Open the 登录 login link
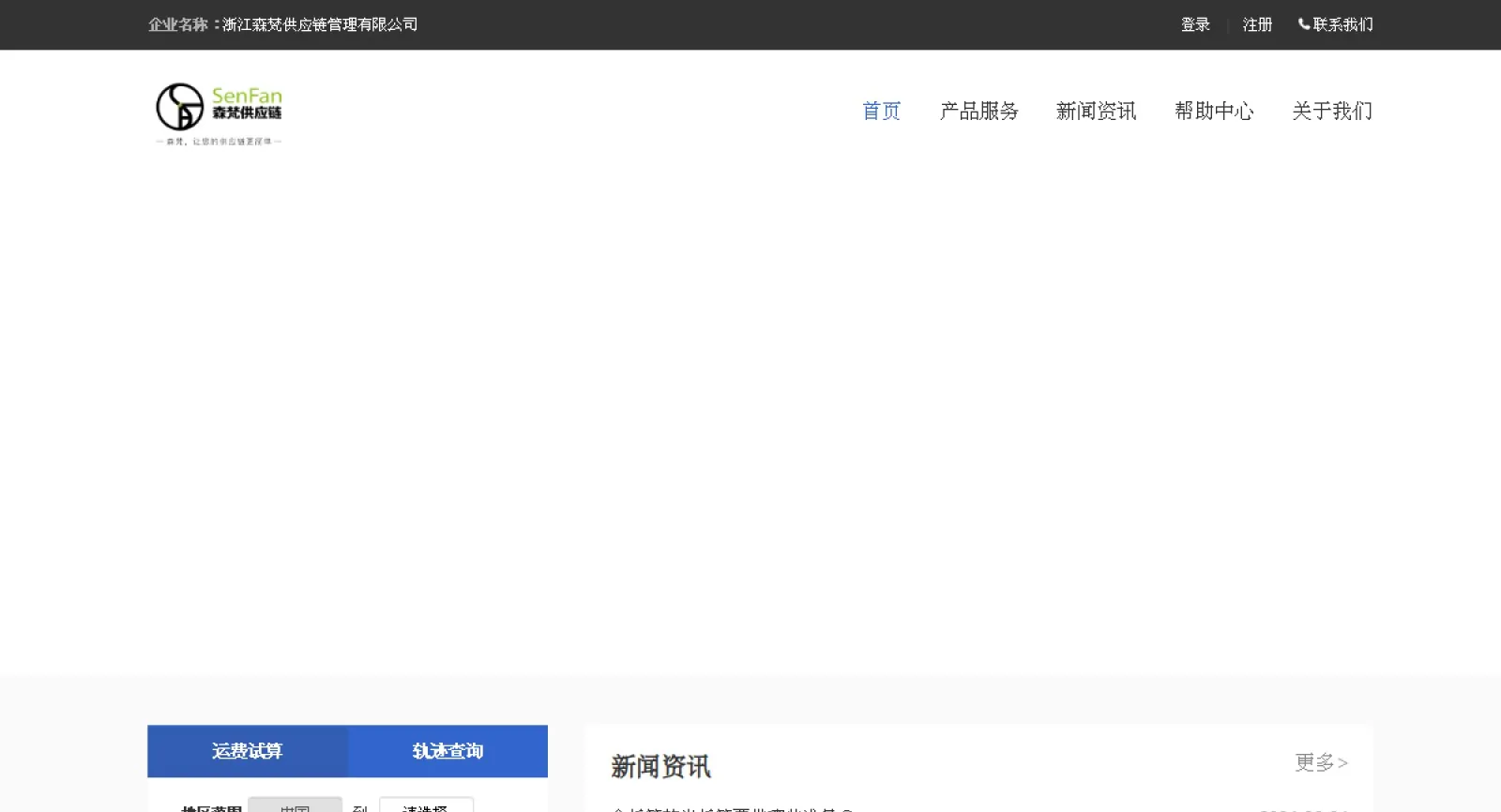 (x=1195, y=24)
